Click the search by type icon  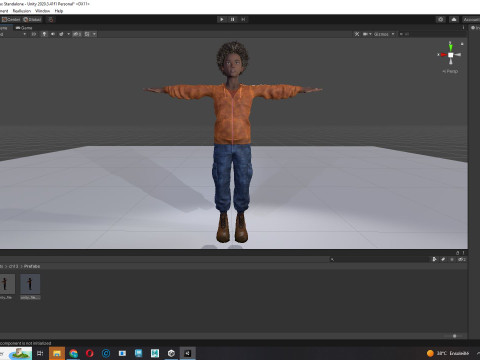pyautogui.click(x=434, y=259)
